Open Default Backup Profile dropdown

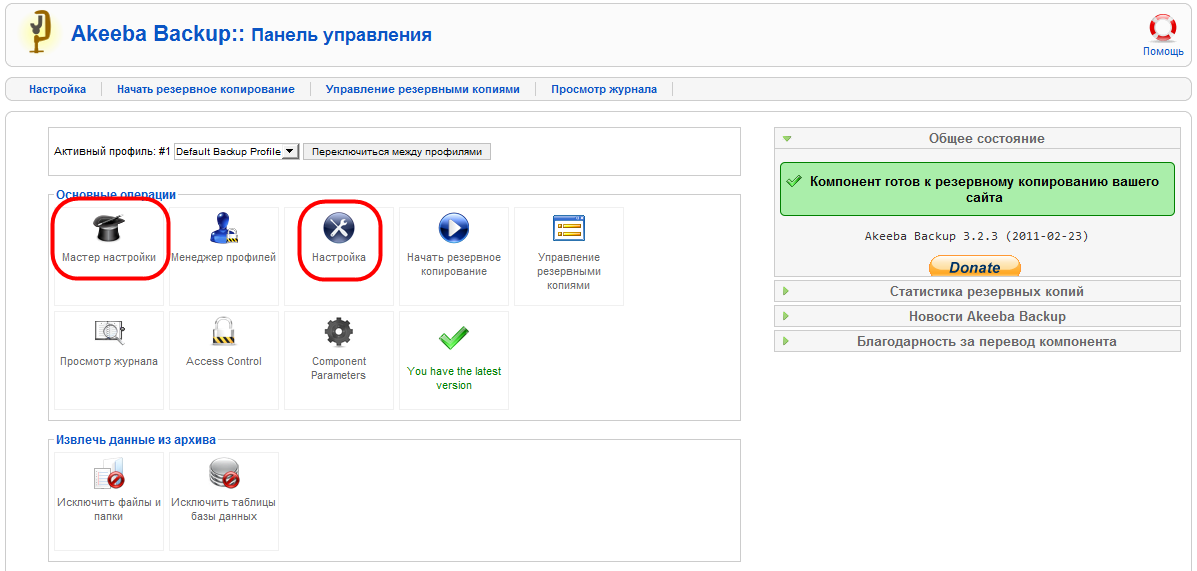click(x=236, y=151)
